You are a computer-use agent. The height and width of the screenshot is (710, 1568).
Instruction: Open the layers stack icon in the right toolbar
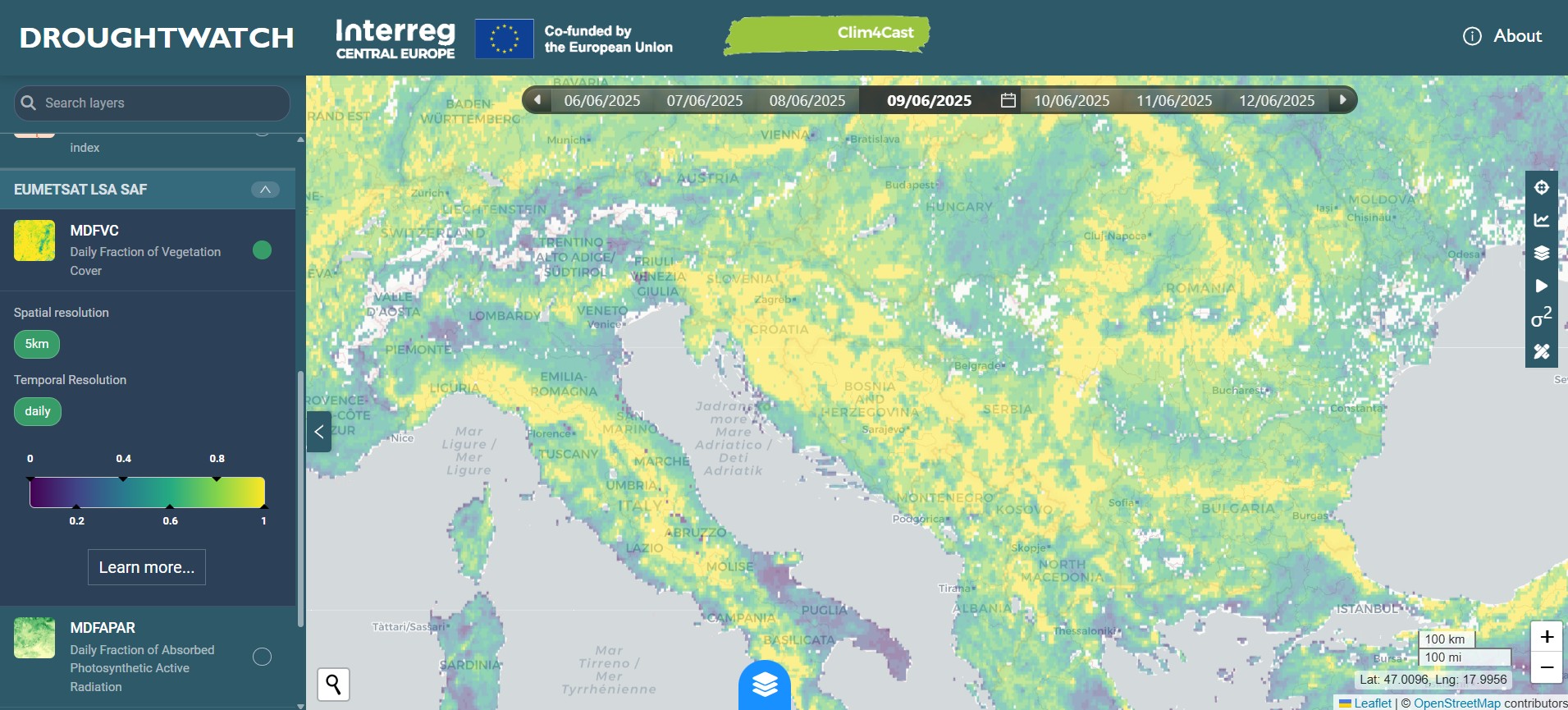(x=1542, y=253)
